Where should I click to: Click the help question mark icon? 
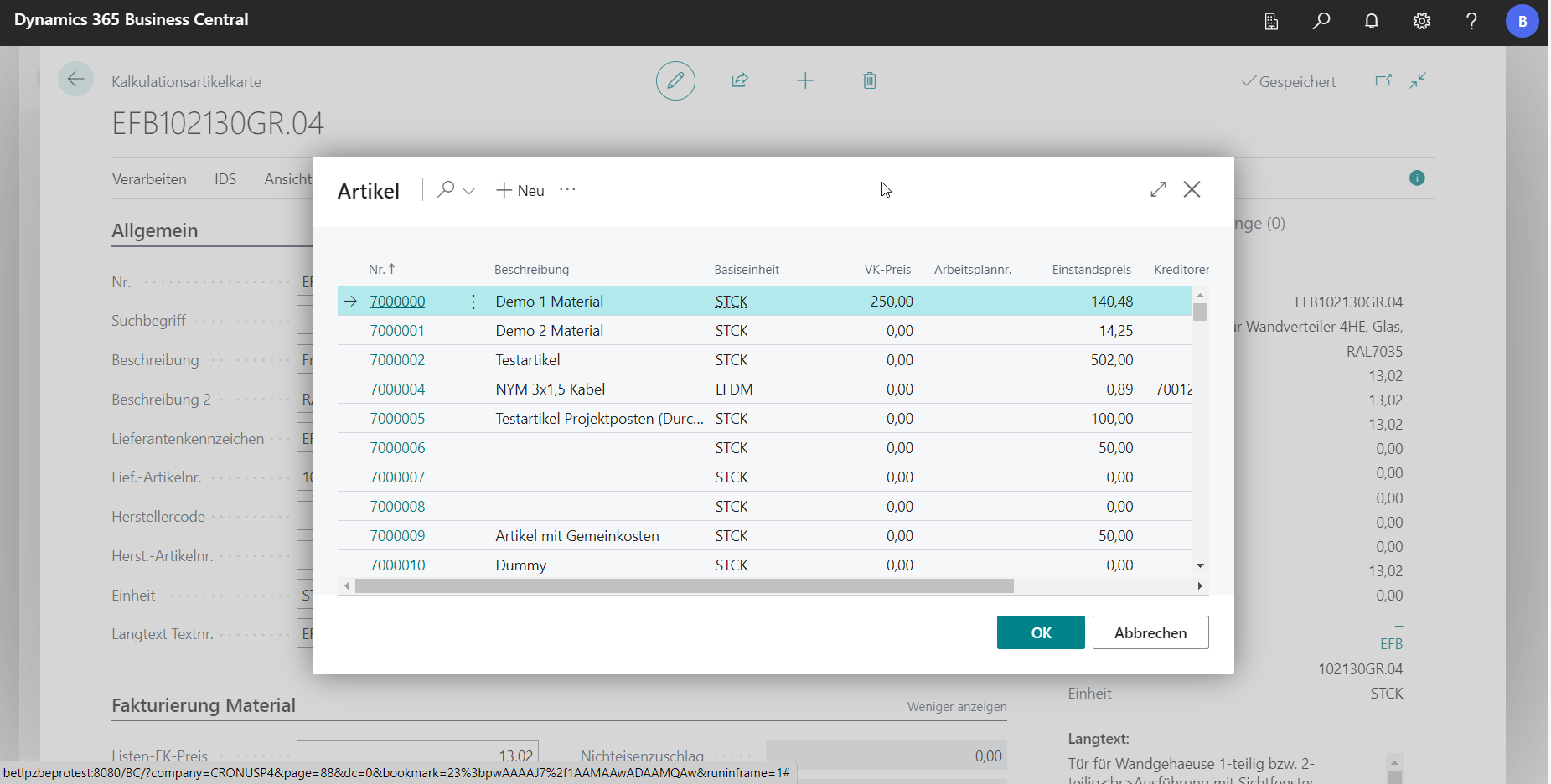point(1471,21)
